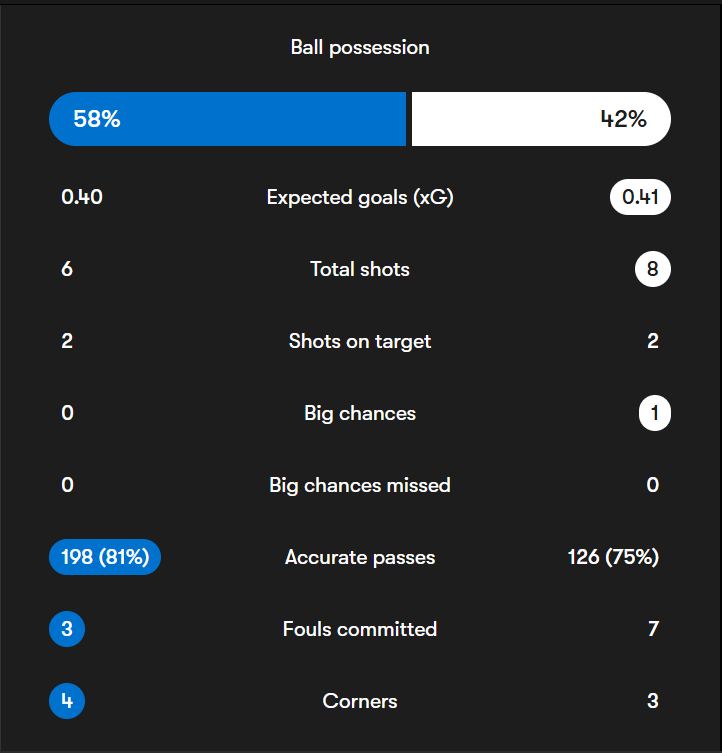Click the Big chances missed label
Viewport: 722px width, 753px height.
tap(360, 485)
